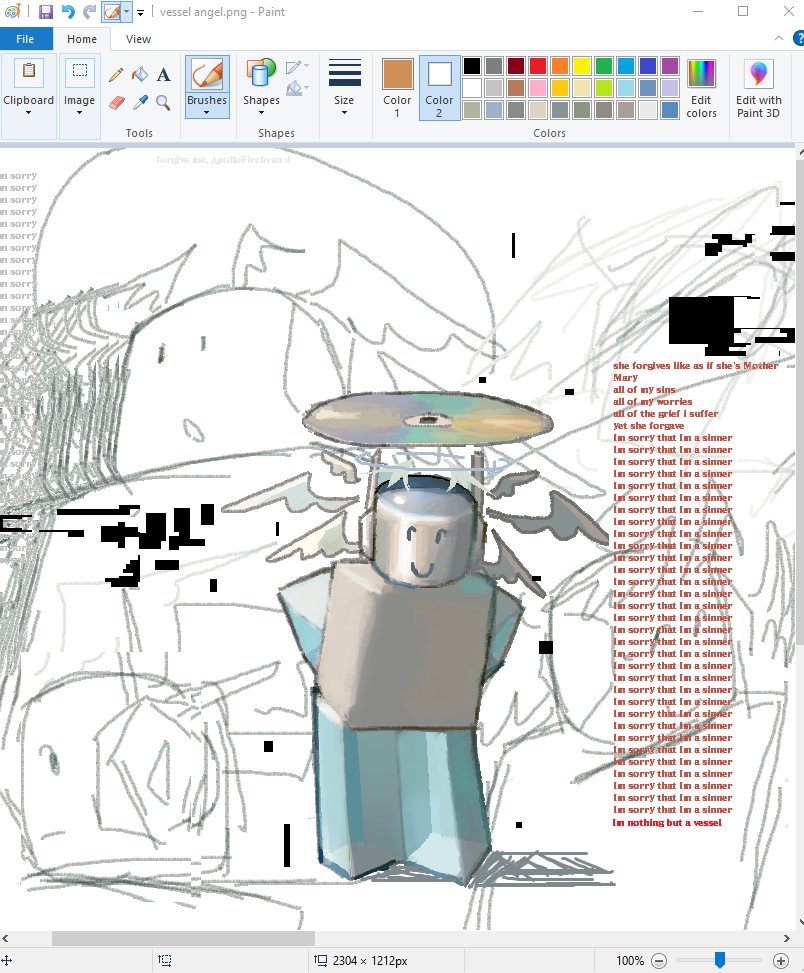
Task: Select the Pencil tool
Action: [116, 74]
